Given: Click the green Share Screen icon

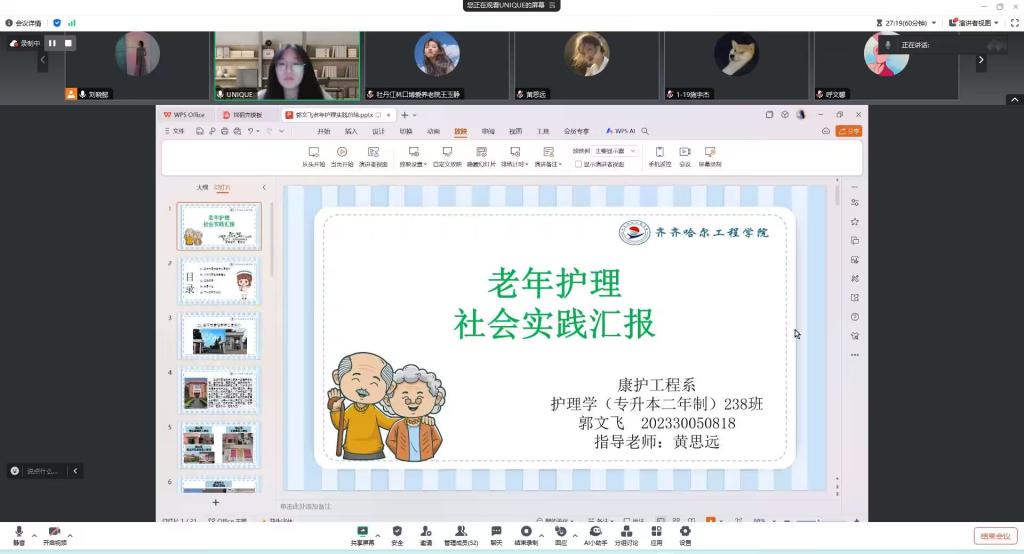Looking at the screenshot, I should click(x=362, y=532).
